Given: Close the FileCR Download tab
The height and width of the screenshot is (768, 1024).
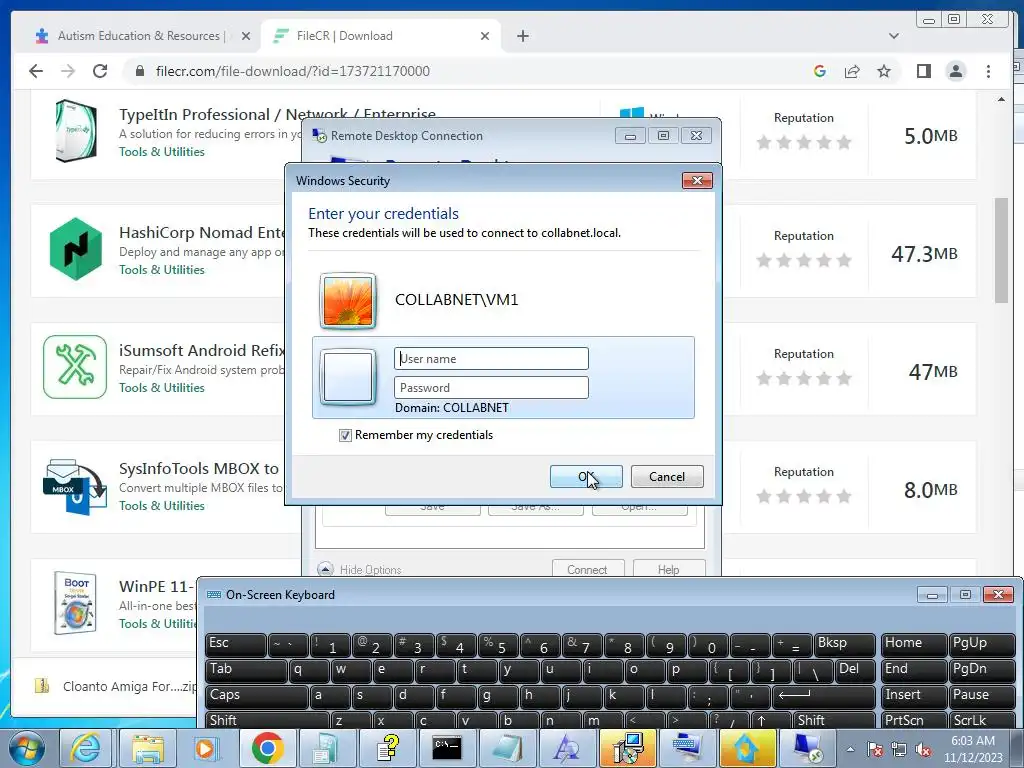Looking at the screenshot, I should pos(485,36).
